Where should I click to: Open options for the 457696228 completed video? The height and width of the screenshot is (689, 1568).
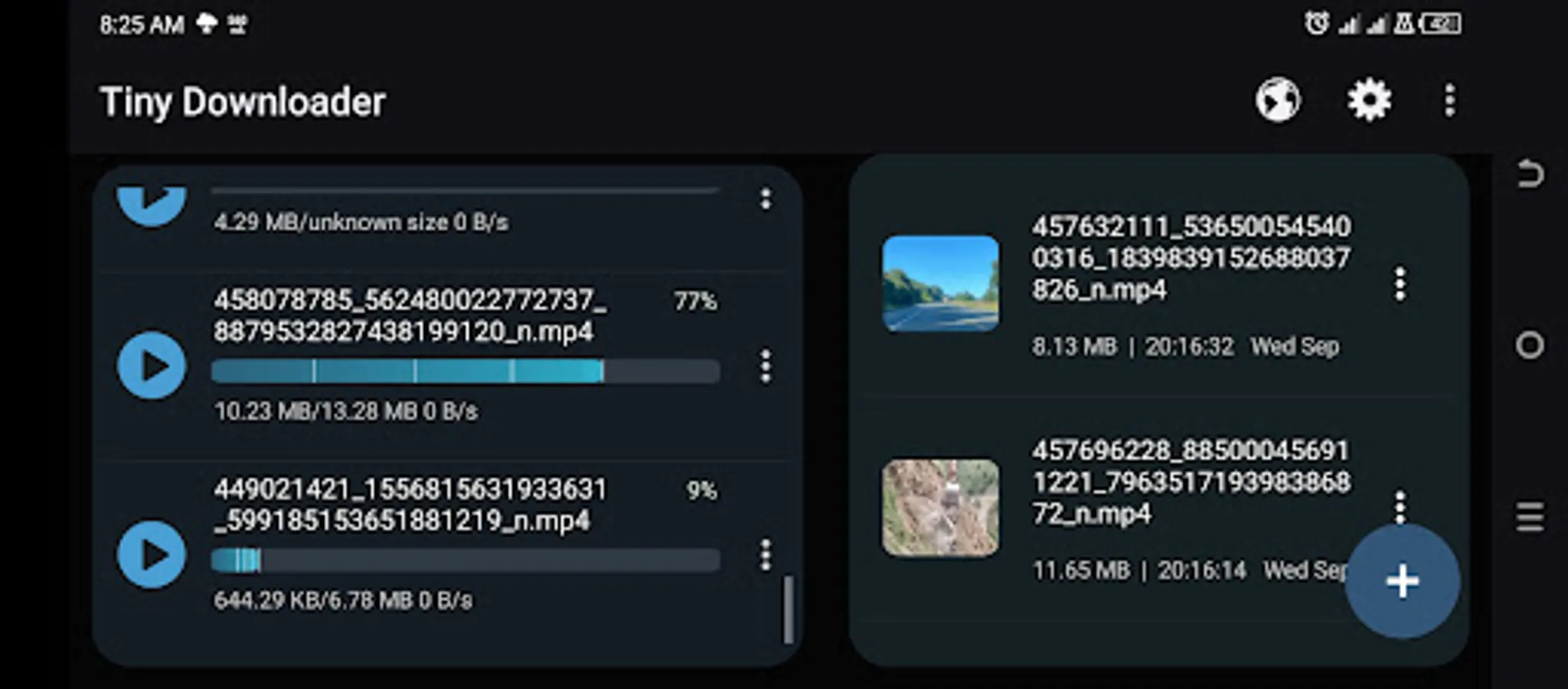click(1401, 505)
